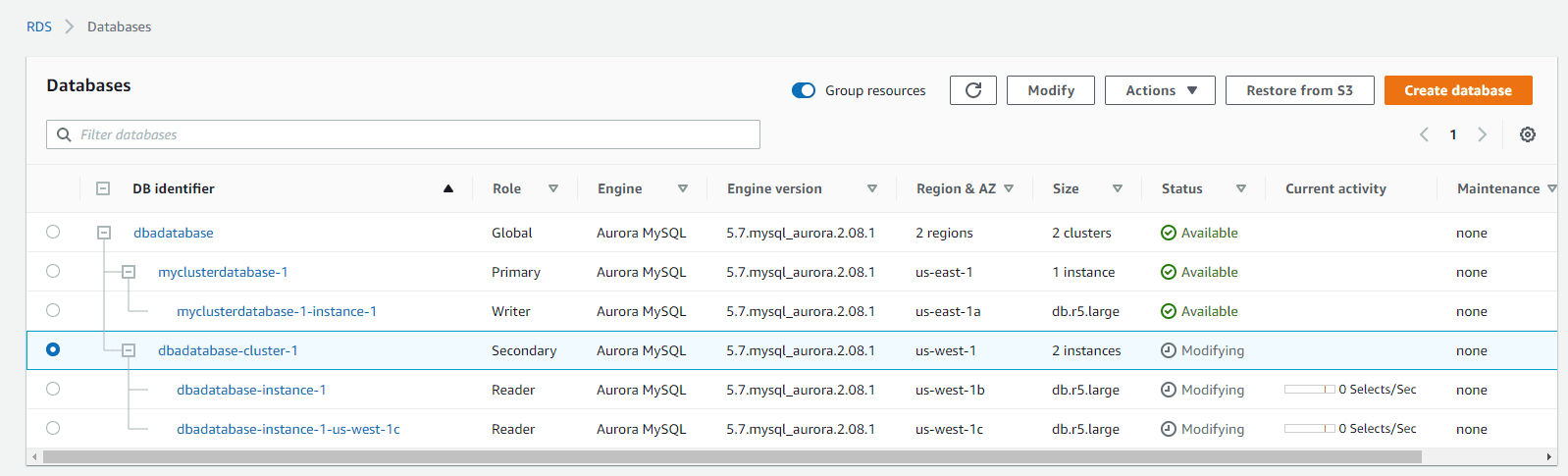Click the Create database button

point(1458,90)
